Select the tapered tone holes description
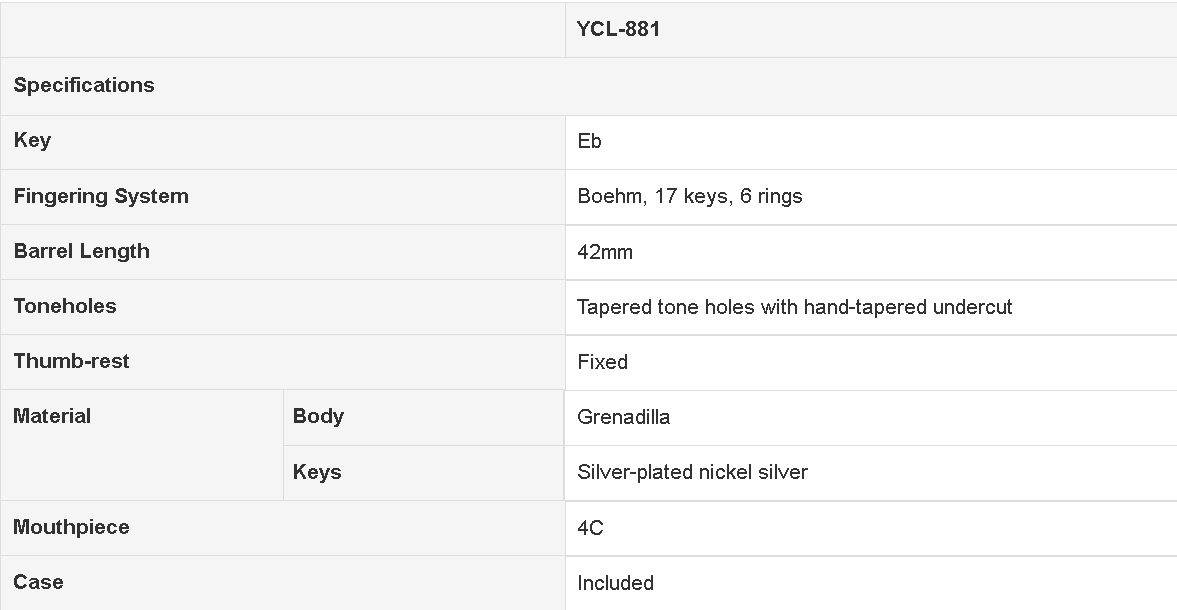1177x610 pixels. coord(795,307)
